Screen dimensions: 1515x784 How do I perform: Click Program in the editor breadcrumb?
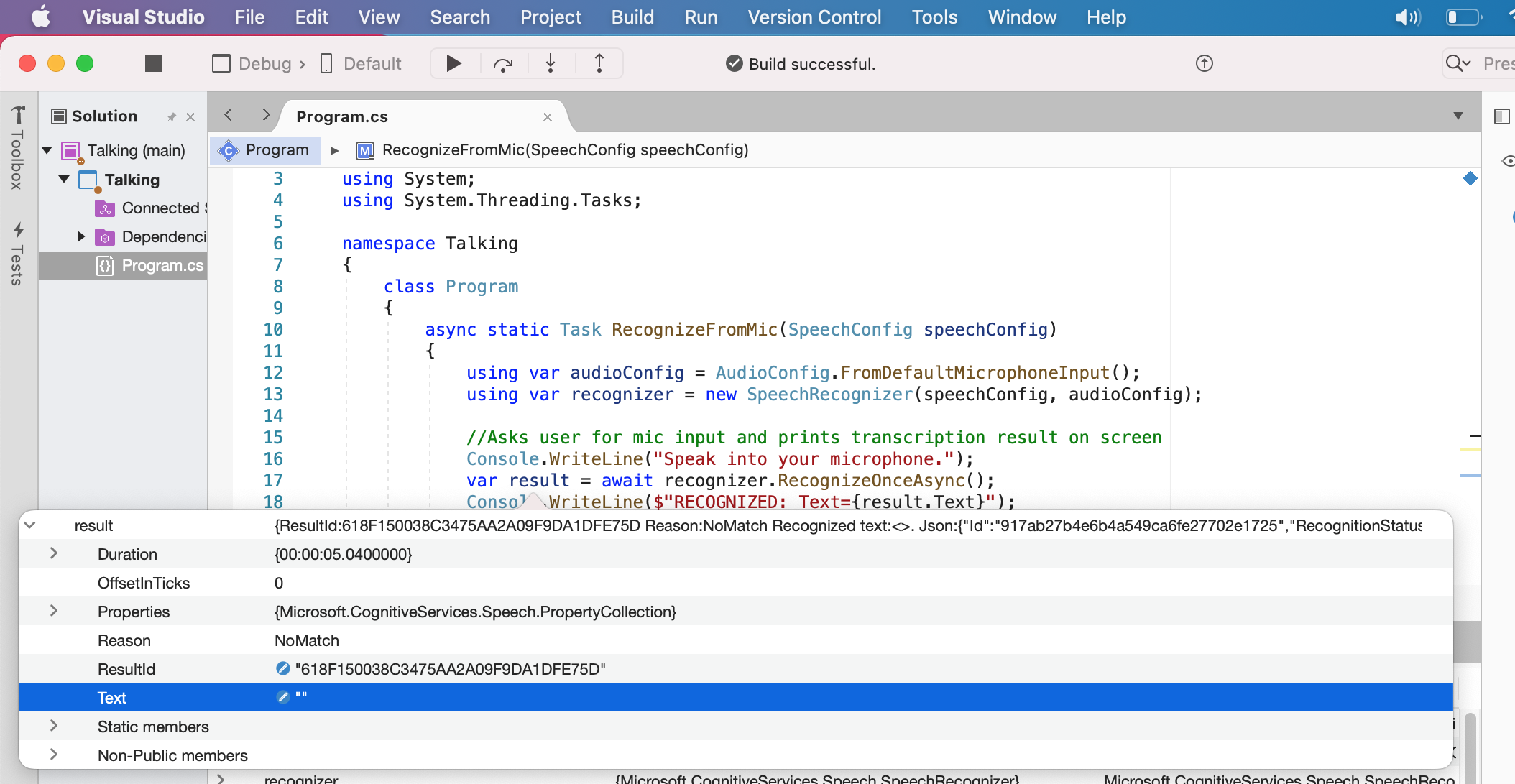click(x=277, y=150)
